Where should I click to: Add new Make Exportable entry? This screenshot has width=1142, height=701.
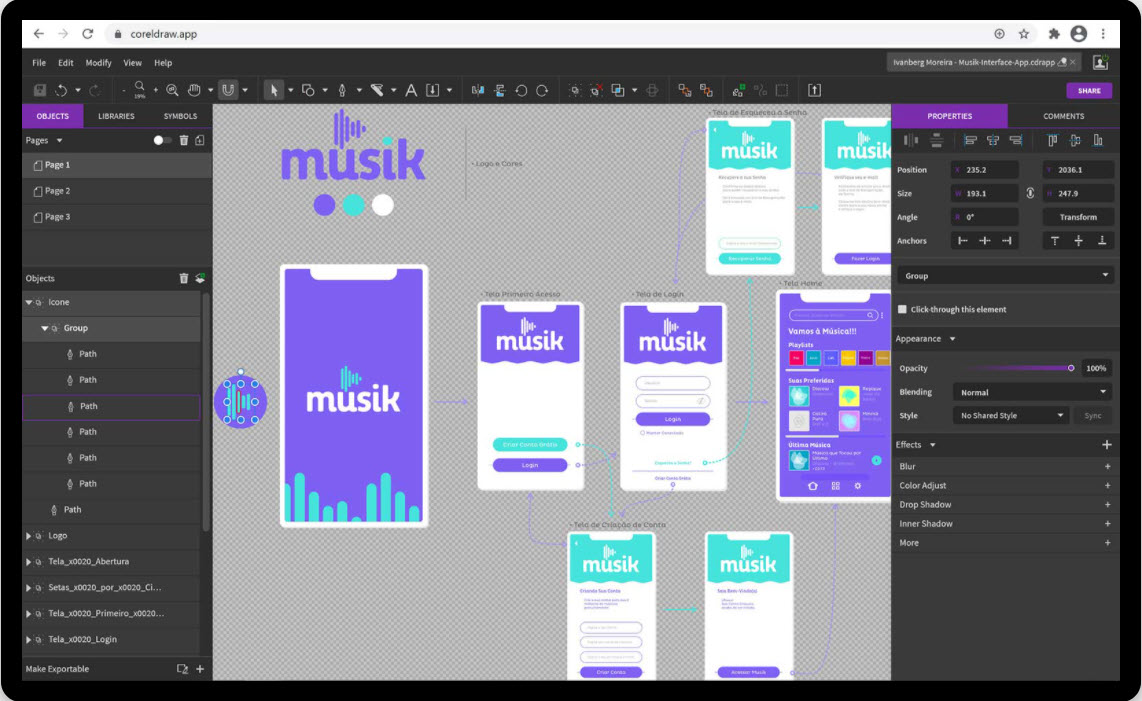(200, 669)
